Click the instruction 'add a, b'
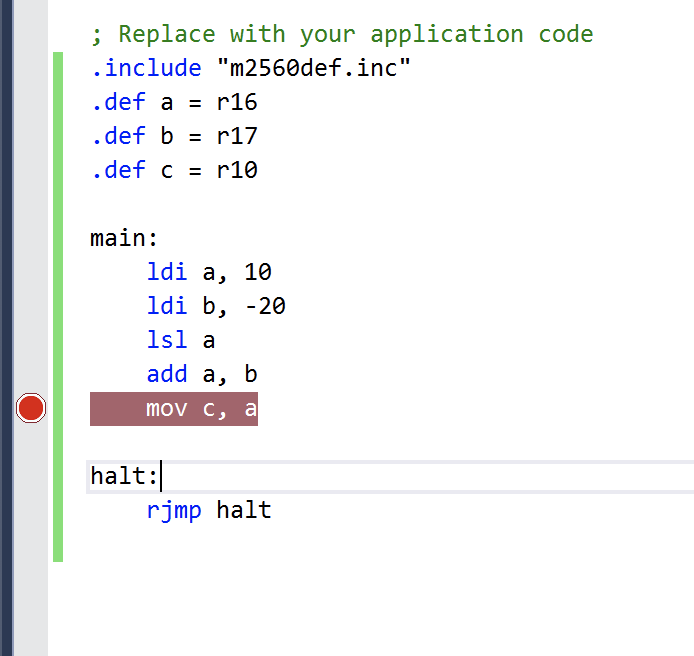The height and width of the screenshot is (656, 694). pyautogui.click(x=202, y=374)
